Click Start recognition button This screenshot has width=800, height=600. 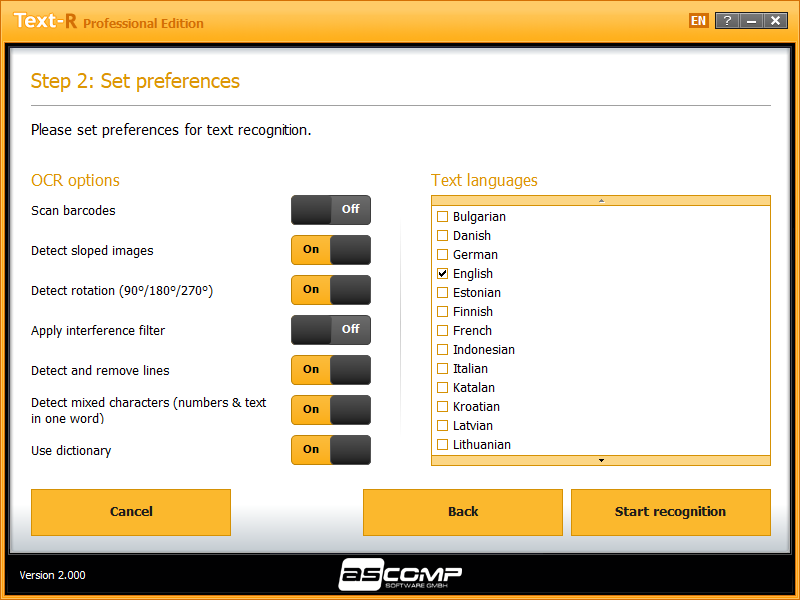[670, 512]
